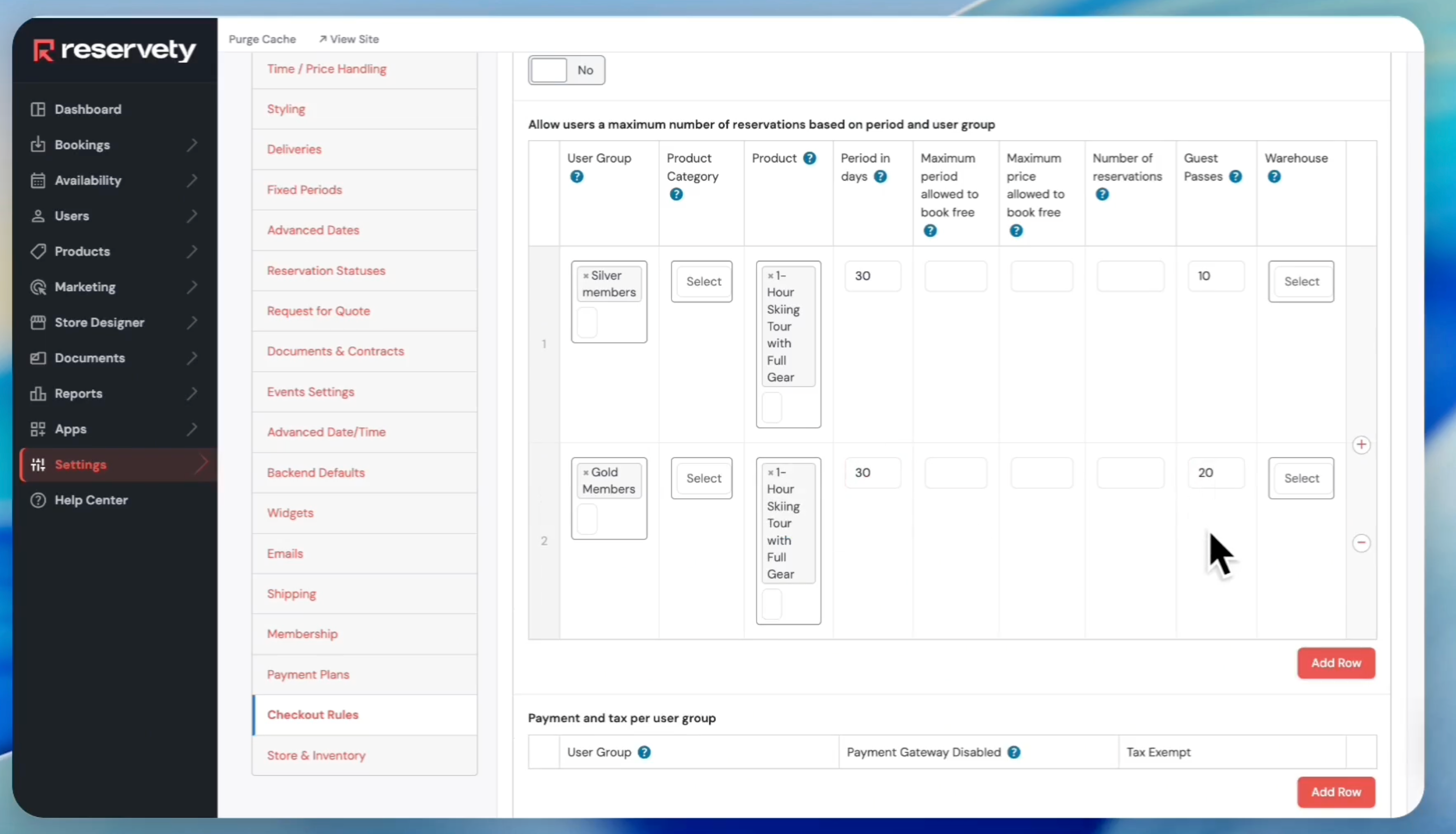The width and height of the screenshot is (1456, 834).
Task: Remove the Silver members tag
Action: 586,276
